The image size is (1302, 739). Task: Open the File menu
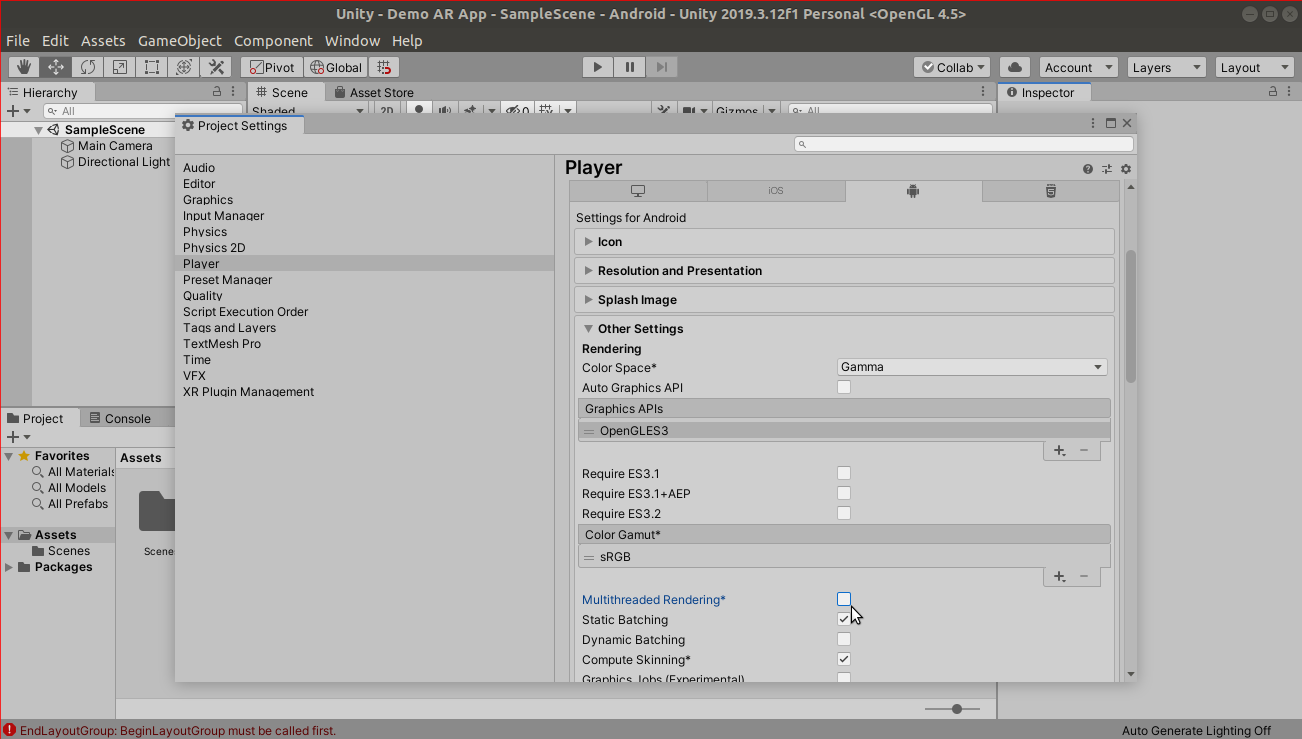pos(18,41)
